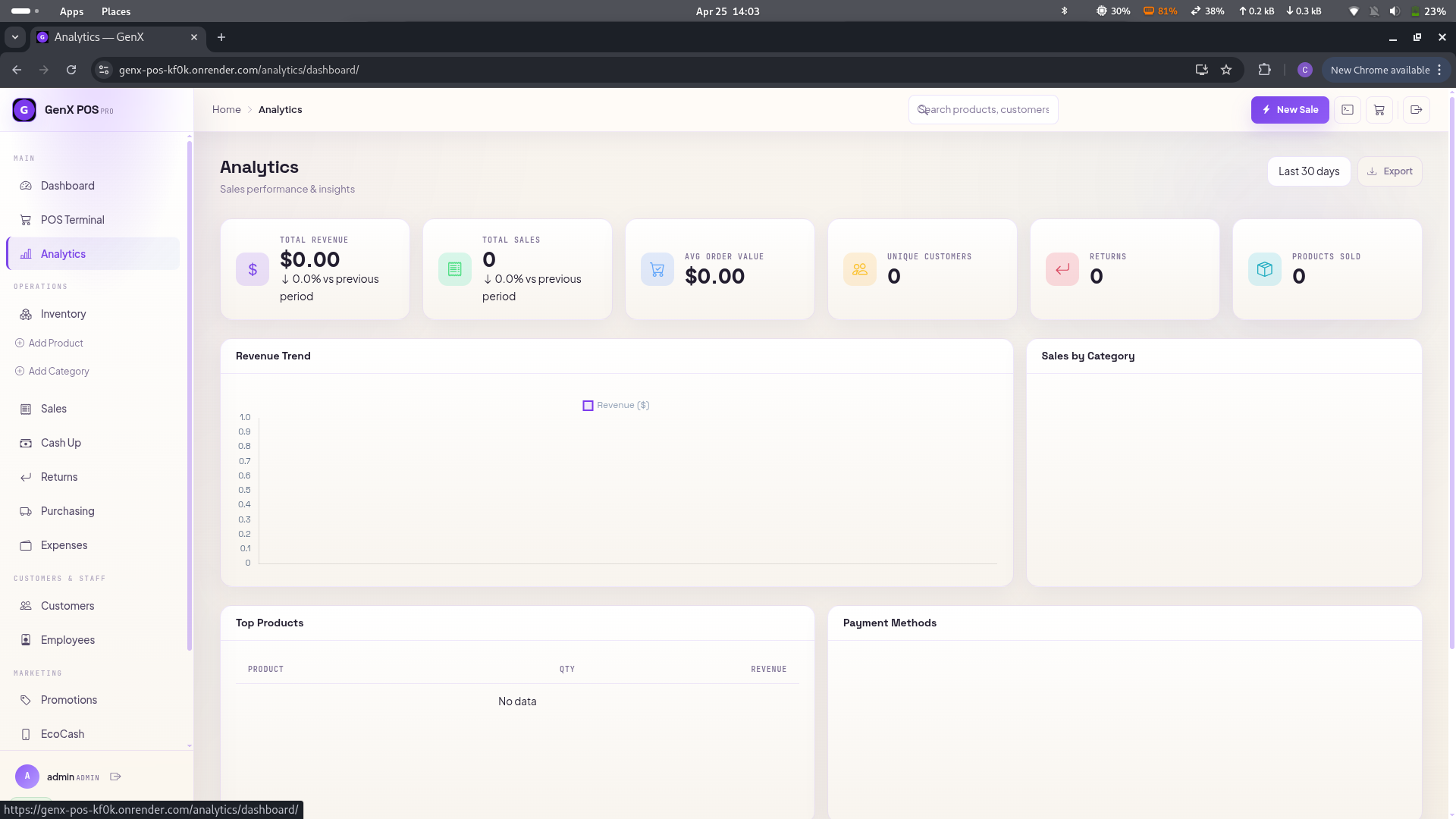Open Sales sidebar item
The height and width of the screenshot is (819, 1456).
click(x=93, y=409)
